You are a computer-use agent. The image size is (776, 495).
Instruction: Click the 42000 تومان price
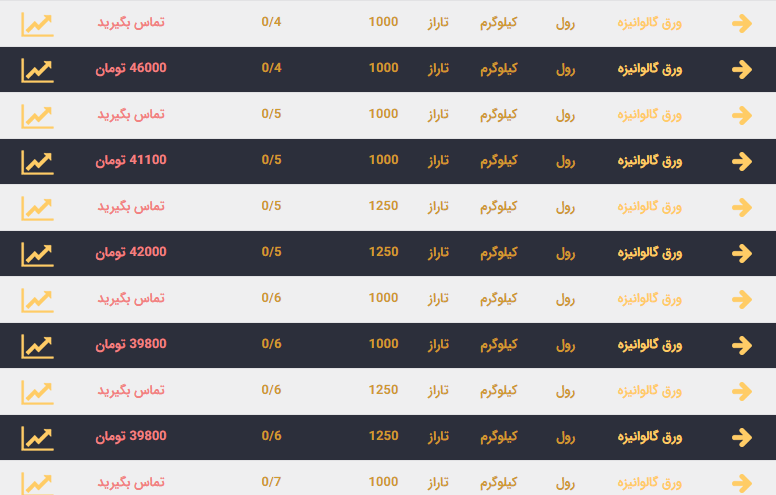[131, 252]
